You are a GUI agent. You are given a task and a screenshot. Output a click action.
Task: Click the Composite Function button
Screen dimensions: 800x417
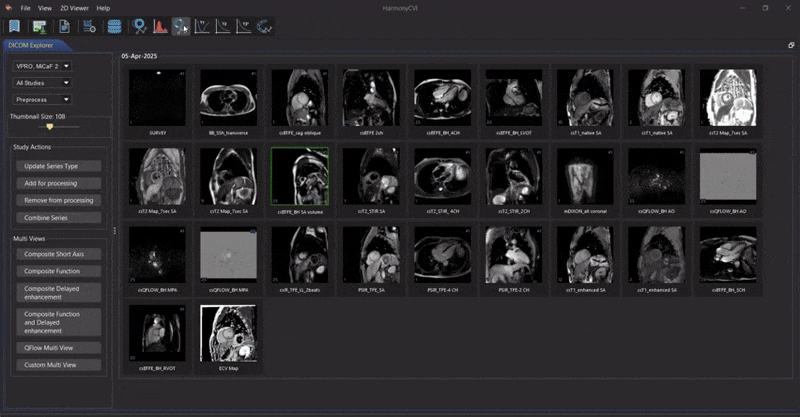pyautogui.click(x=59, y=272)
